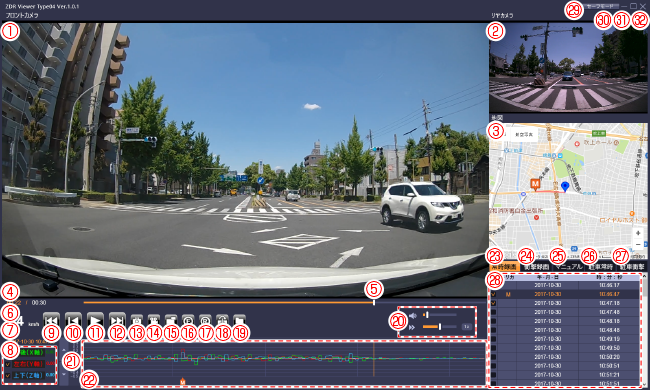The width and height of the screenshot is (650, 390).
Task: Expand G-sensor graph scale with up arrow
Action: coord(64,349)
